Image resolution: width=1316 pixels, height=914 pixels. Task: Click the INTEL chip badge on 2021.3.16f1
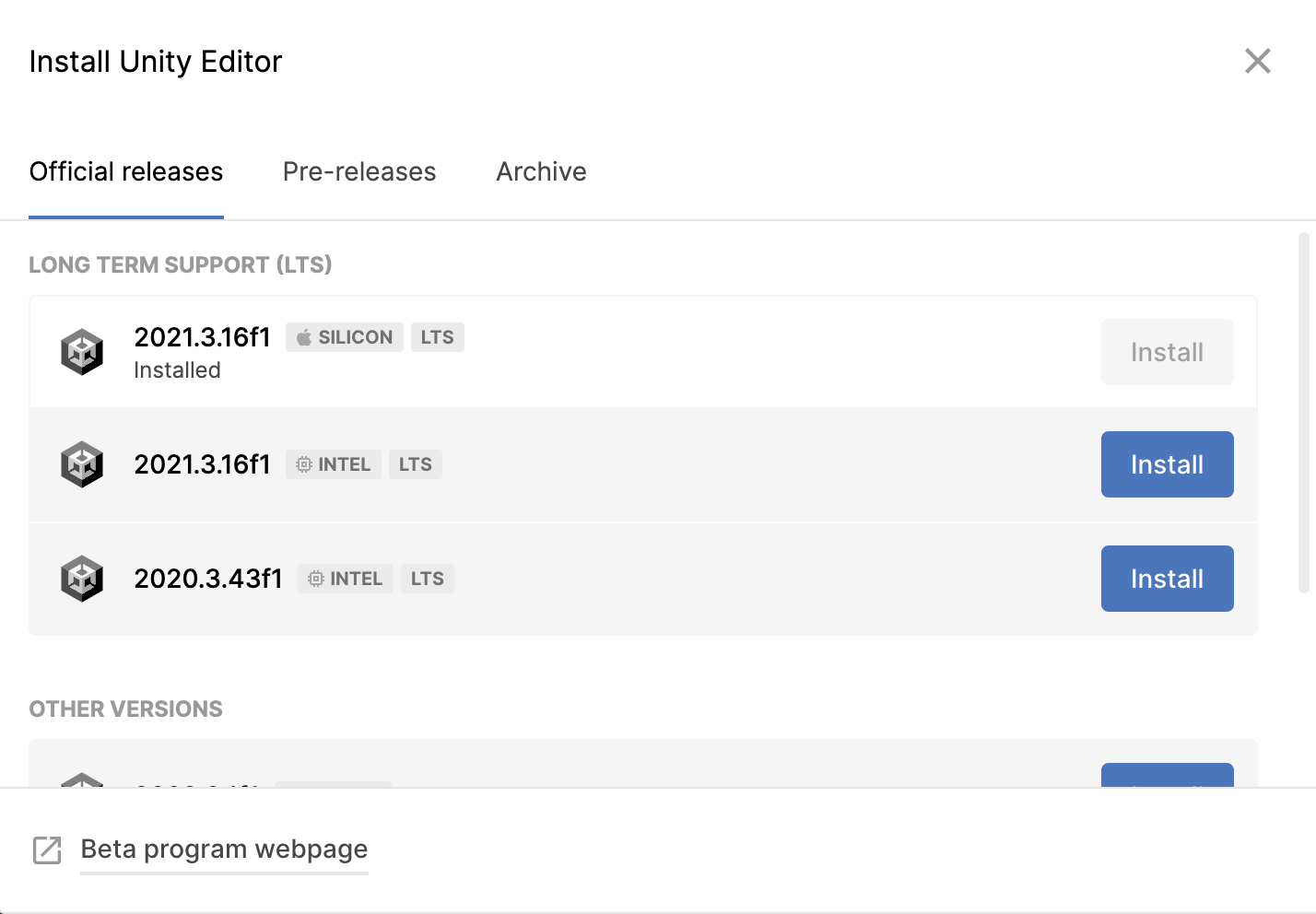334,464
